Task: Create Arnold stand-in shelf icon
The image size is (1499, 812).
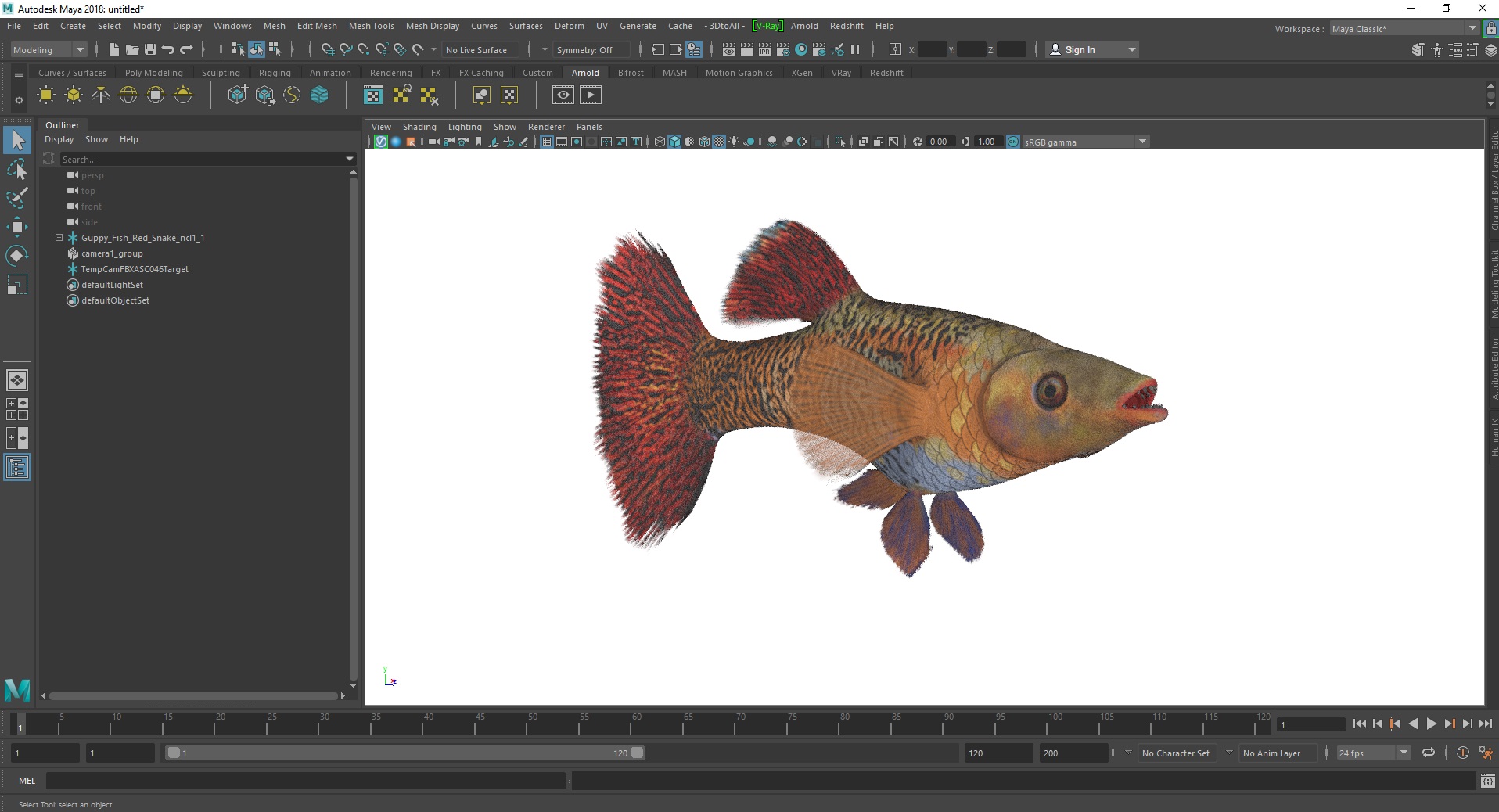Action: click(237, 95)
